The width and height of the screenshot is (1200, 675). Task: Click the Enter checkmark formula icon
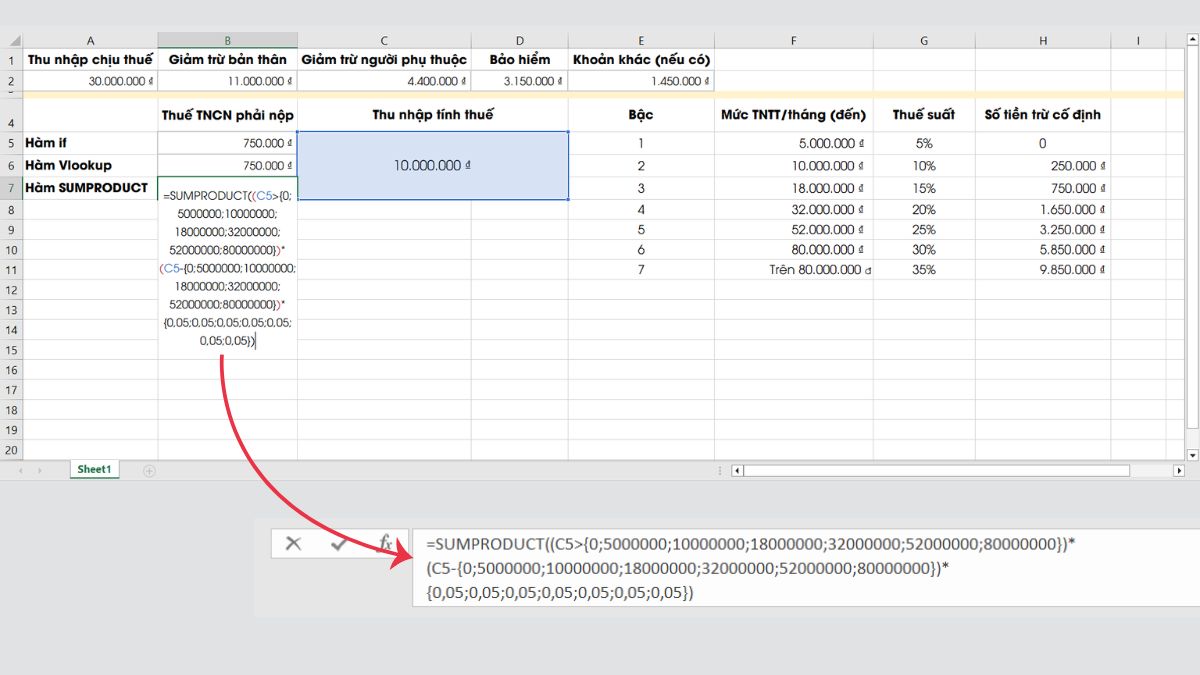pos(339,543)
